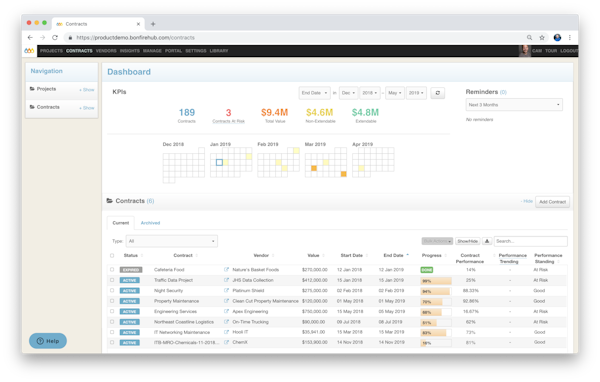Viewport: 600px width, 382px height.
Task: Click the browser forward arrow
Action: pos(42,38)
